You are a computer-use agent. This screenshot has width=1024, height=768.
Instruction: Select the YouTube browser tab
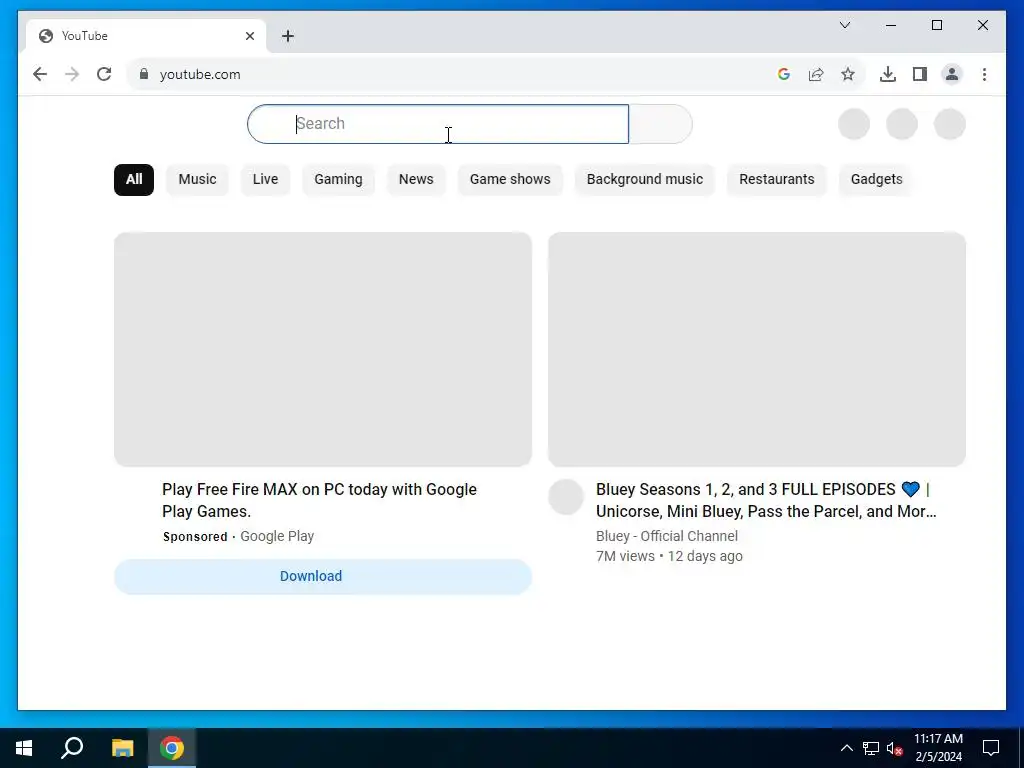(x=146, y=36)
